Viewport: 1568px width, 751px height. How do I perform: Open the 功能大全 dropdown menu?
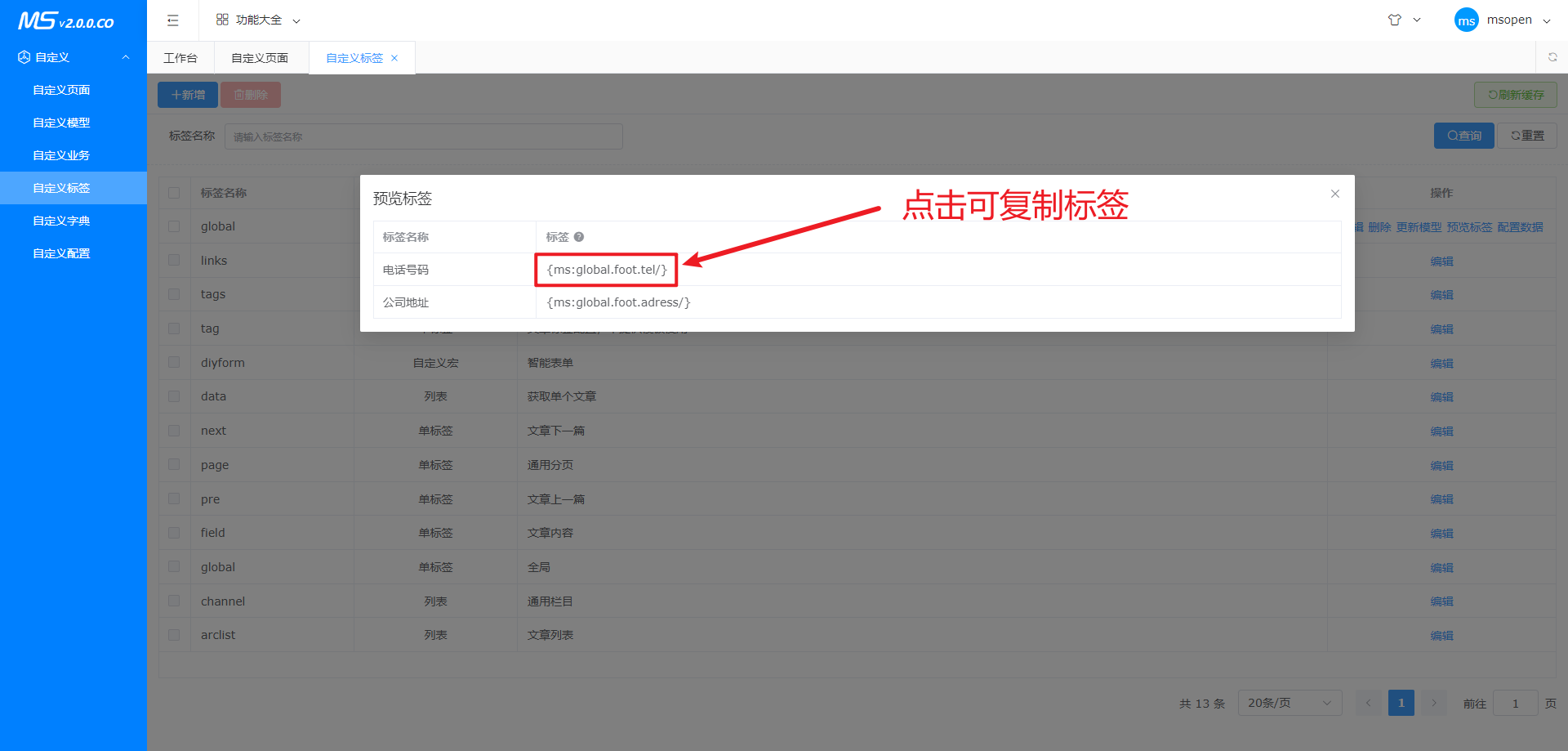258,20
